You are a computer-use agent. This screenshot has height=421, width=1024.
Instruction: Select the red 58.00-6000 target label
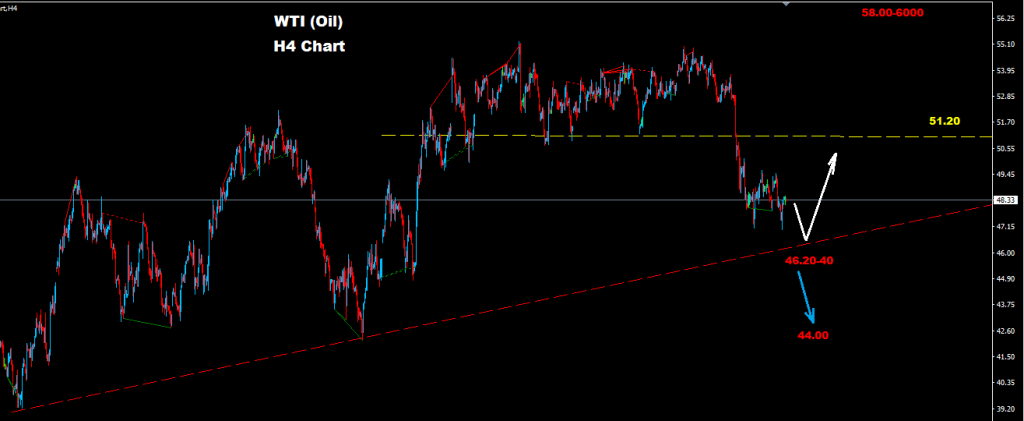tap(892, 12)
